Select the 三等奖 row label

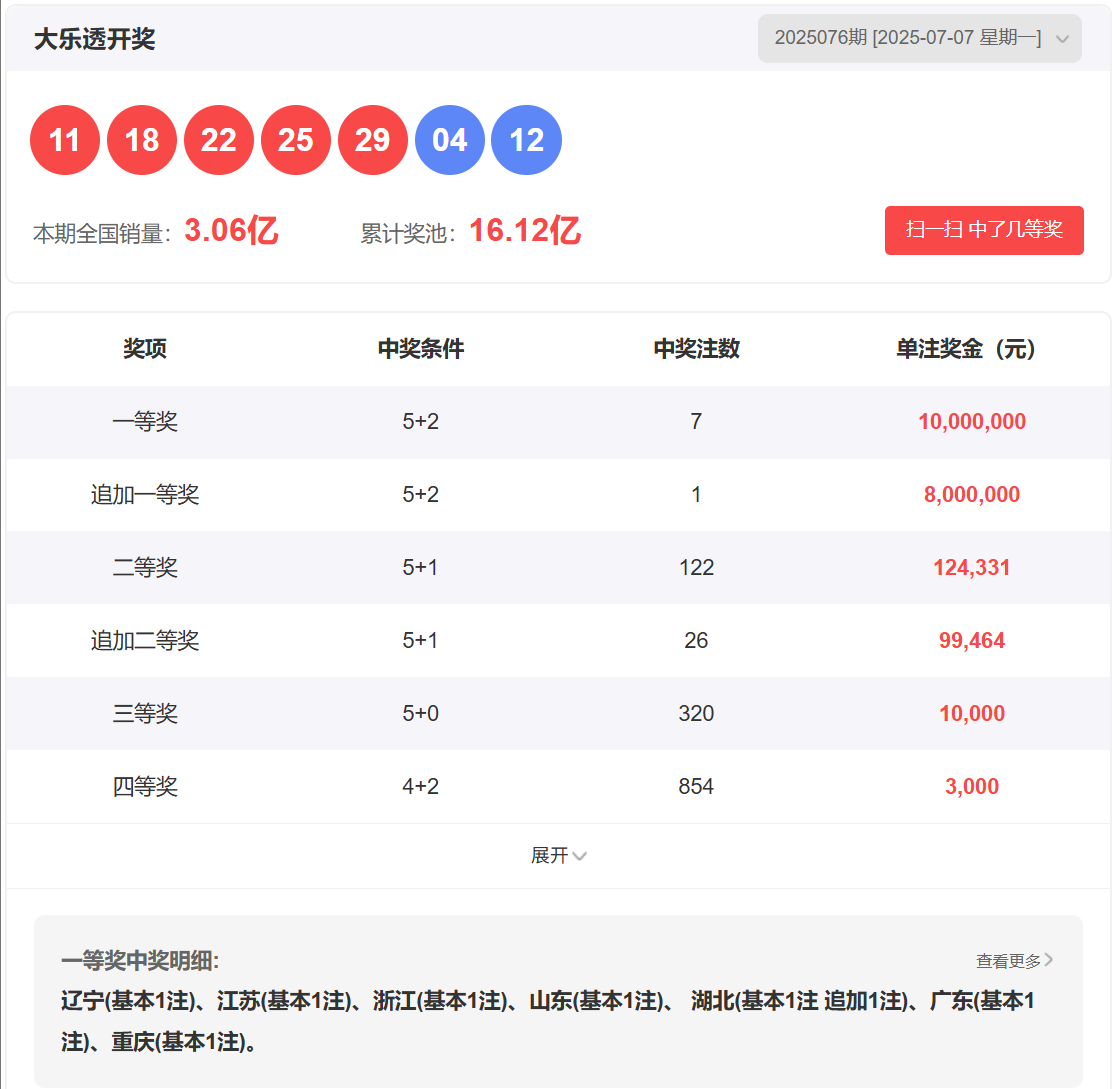pos(145,713)
